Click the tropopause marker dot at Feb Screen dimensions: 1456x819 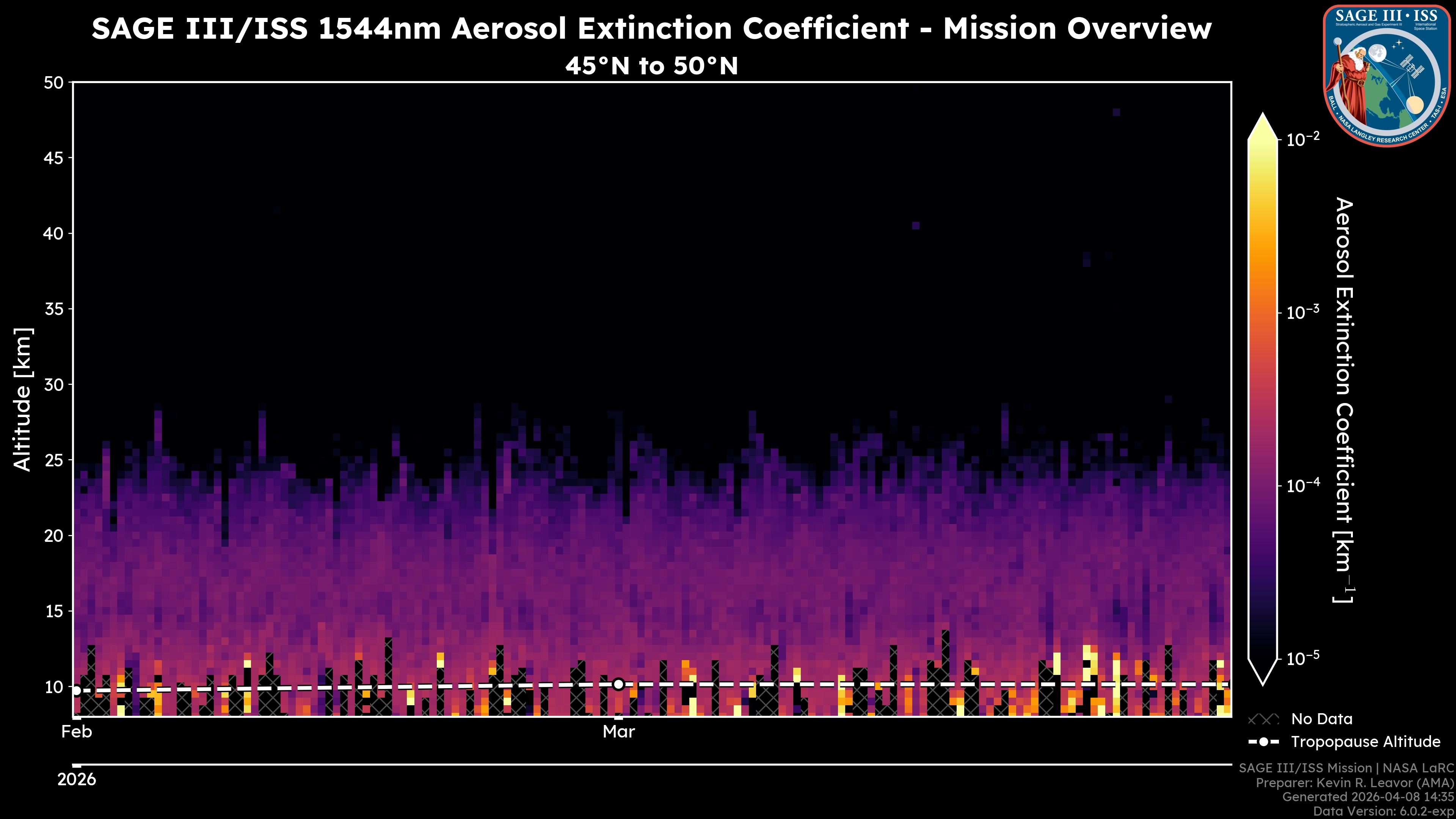77,691
